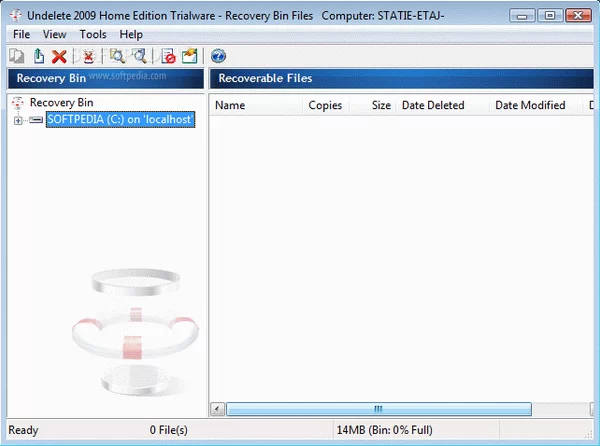Click the 0 File(s) status bar text
The height and width of the screenshot is (446, 600).
coord(169,430)
